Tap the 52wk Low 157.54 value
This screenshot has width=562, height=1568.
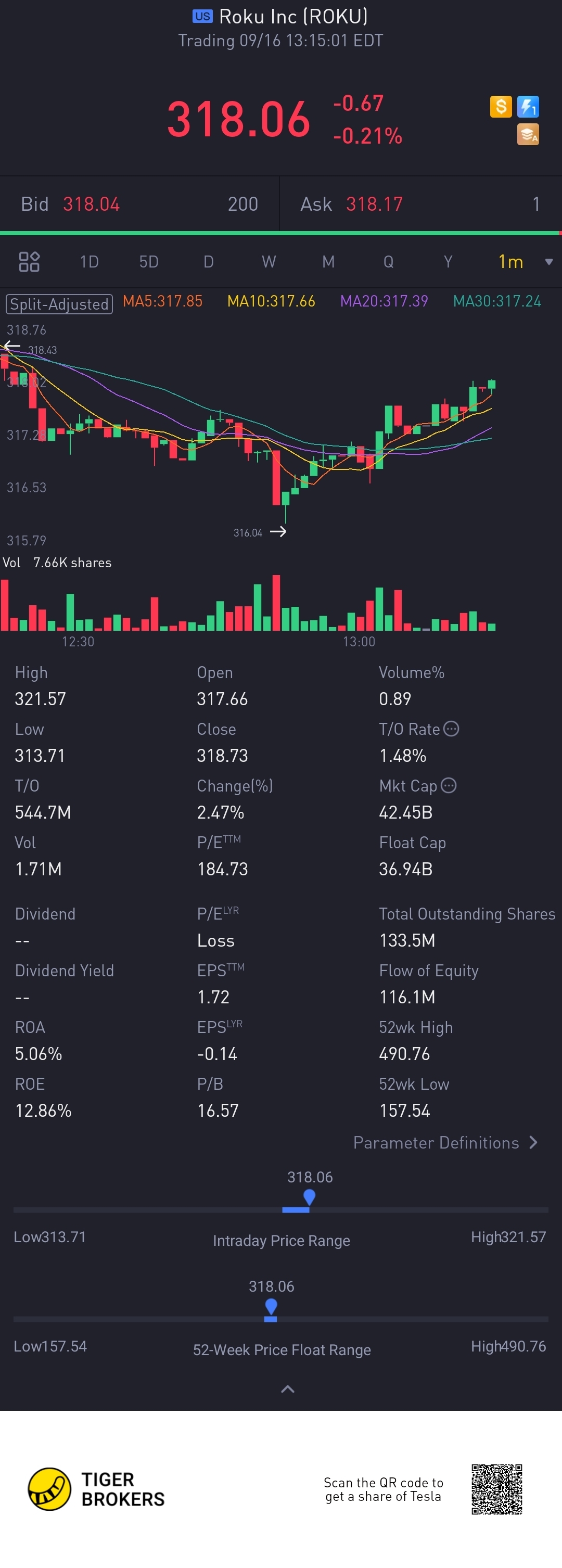coord(404,1110)
